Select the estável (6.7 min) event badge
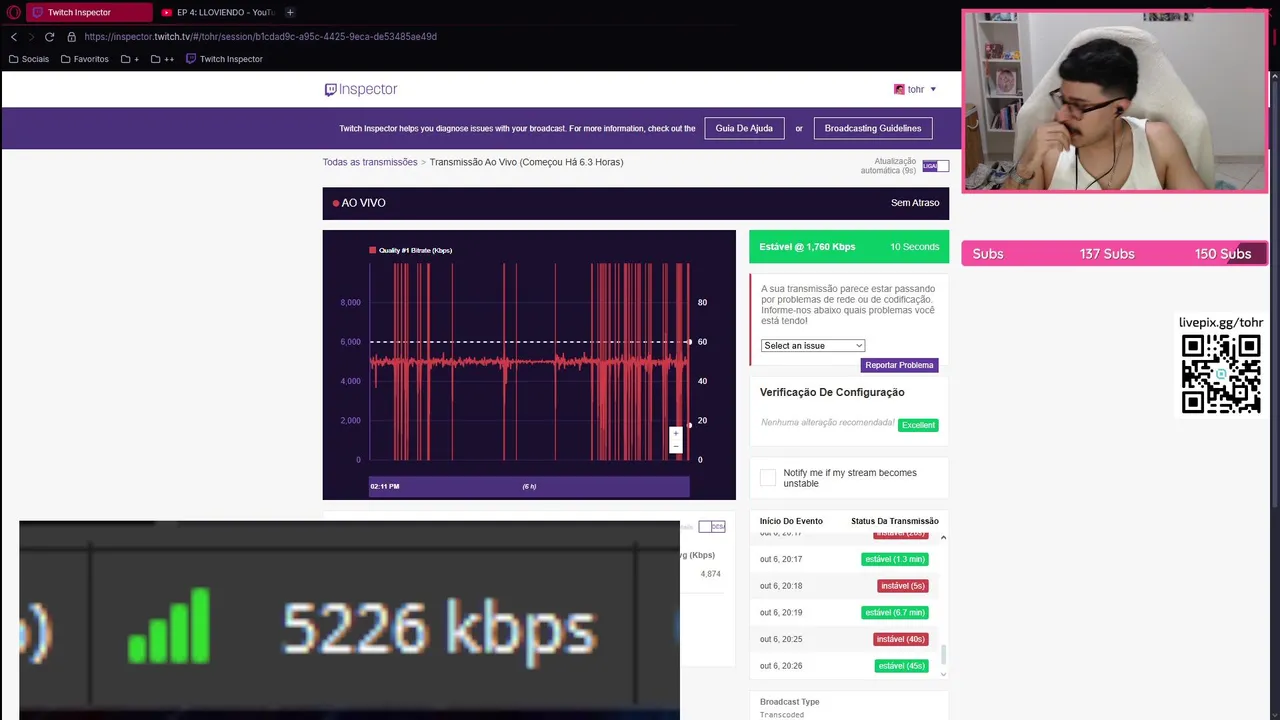 [x=895, y=612]
